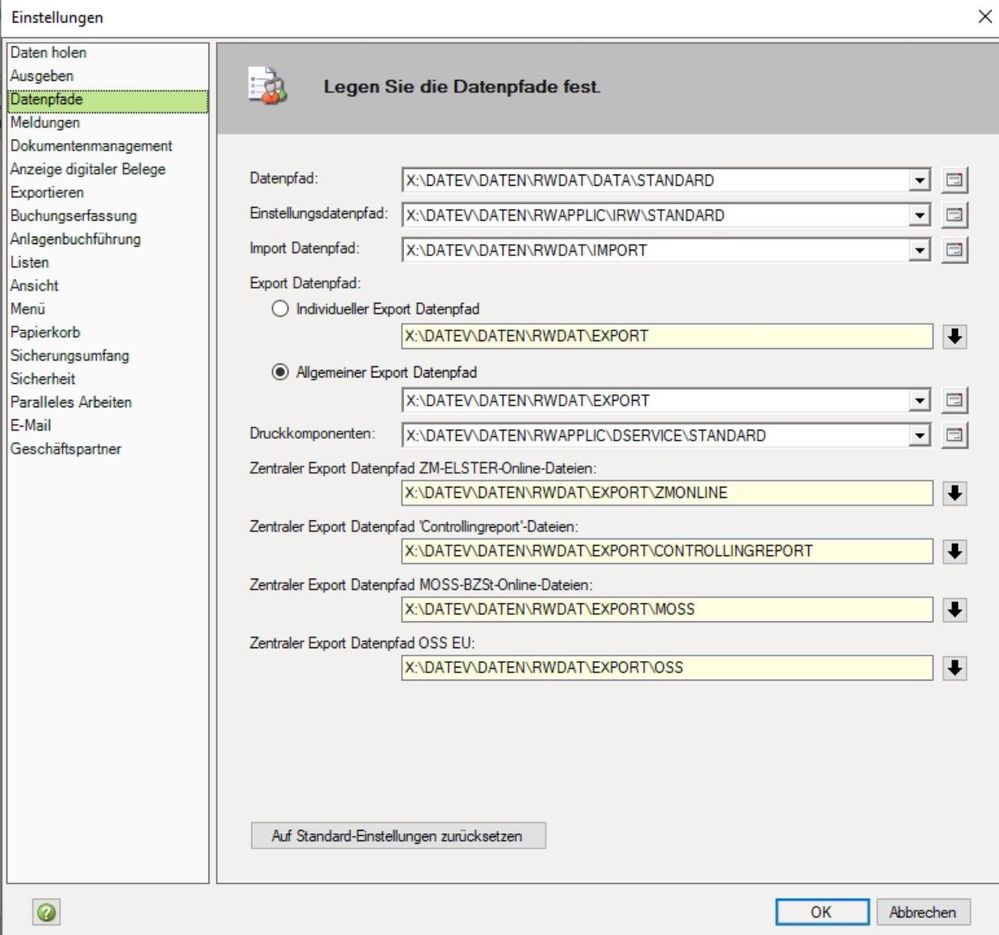999x935 pixels.
Task: Click the browse icon next to Datenpfad
Action: tap(954, 180)
